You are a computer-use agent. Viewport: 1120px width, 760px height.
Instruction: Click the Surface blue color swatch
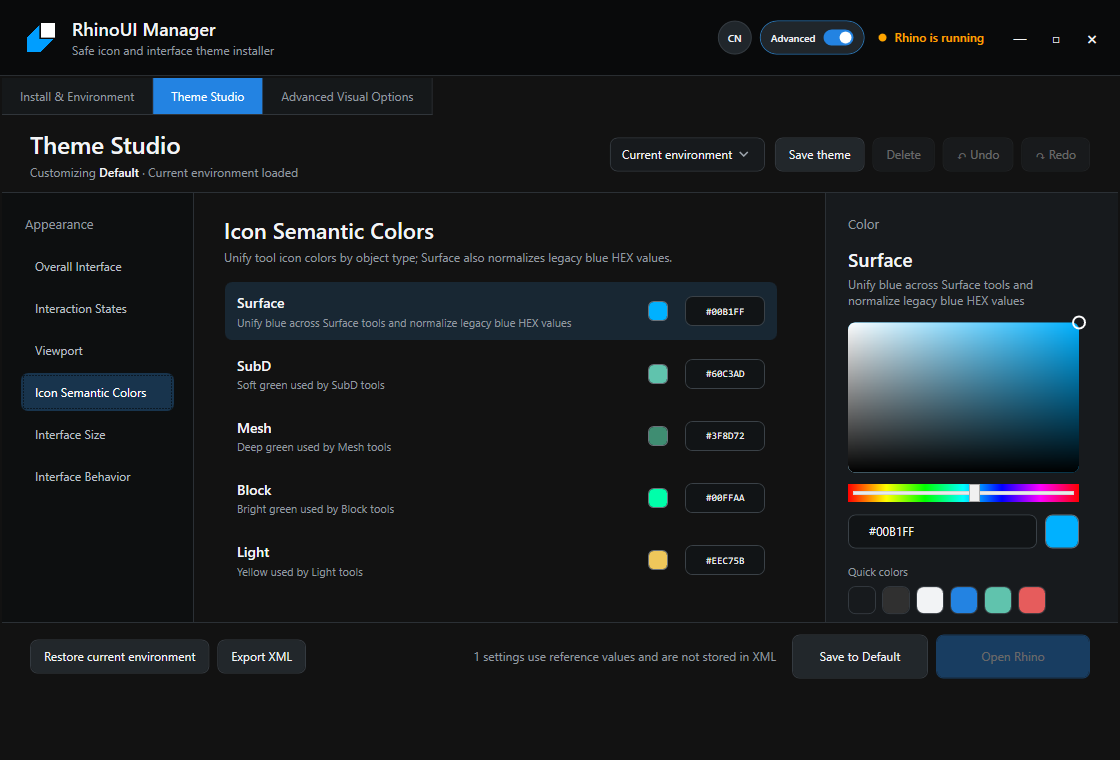pos(658,311)
